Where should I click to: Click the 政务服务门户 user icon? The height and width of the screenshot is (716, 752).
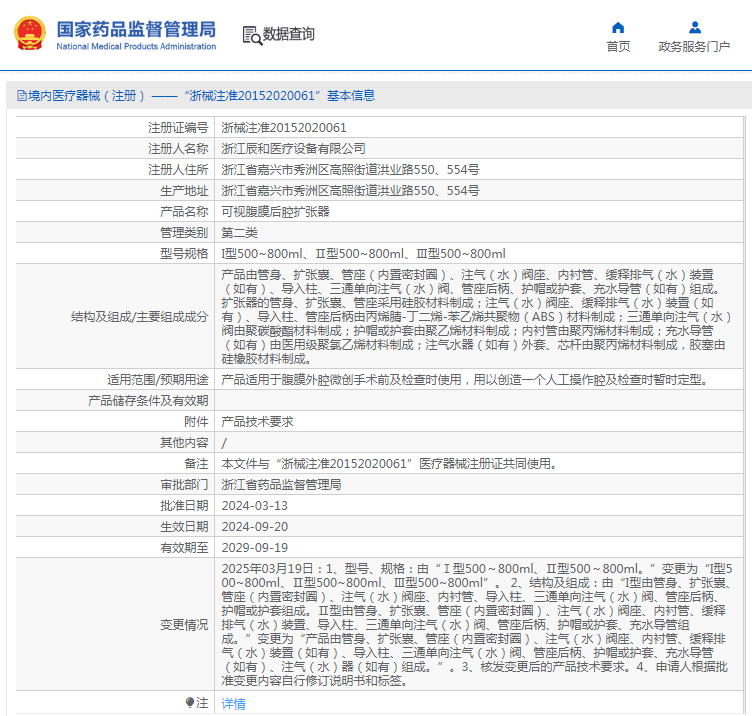(x=694, y=28)
